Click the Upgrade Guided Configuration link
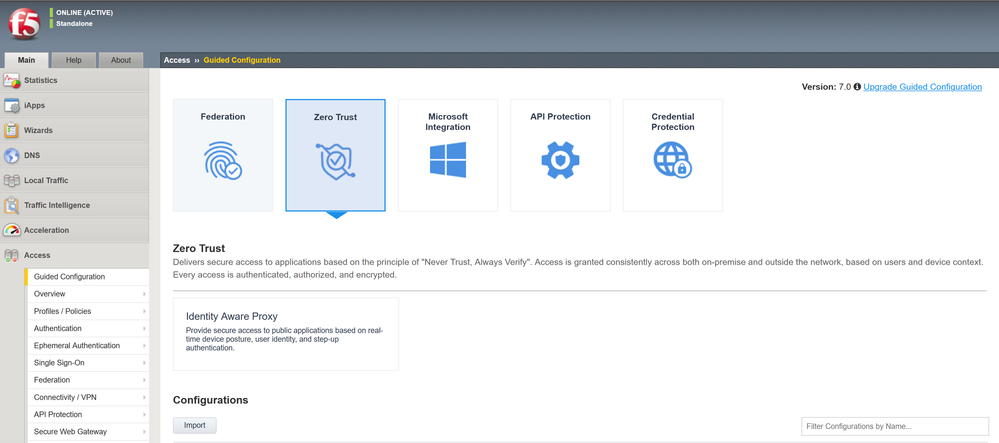This screenshot has height=443, width=999. [x=923, y=87]
